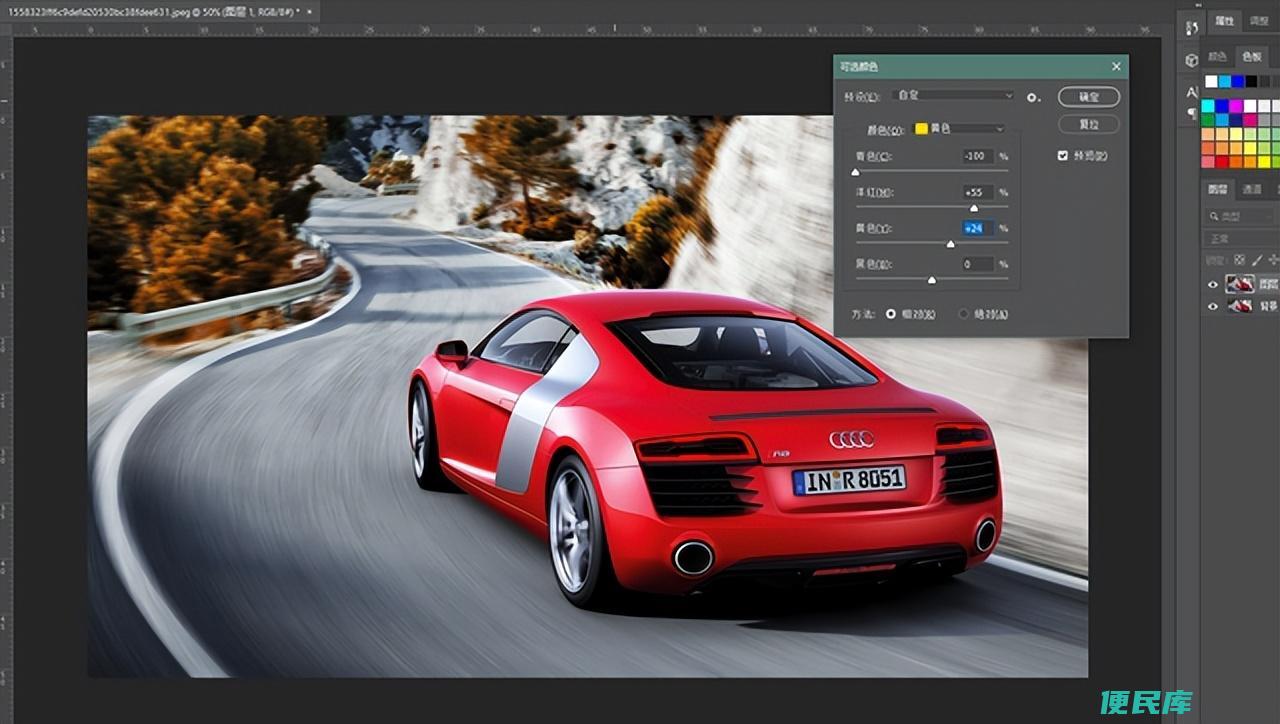Screen dimensions: 1280x724
Task: Close the Selective Color dialog
Action: pyautogui.click(x=1116, y=67)
